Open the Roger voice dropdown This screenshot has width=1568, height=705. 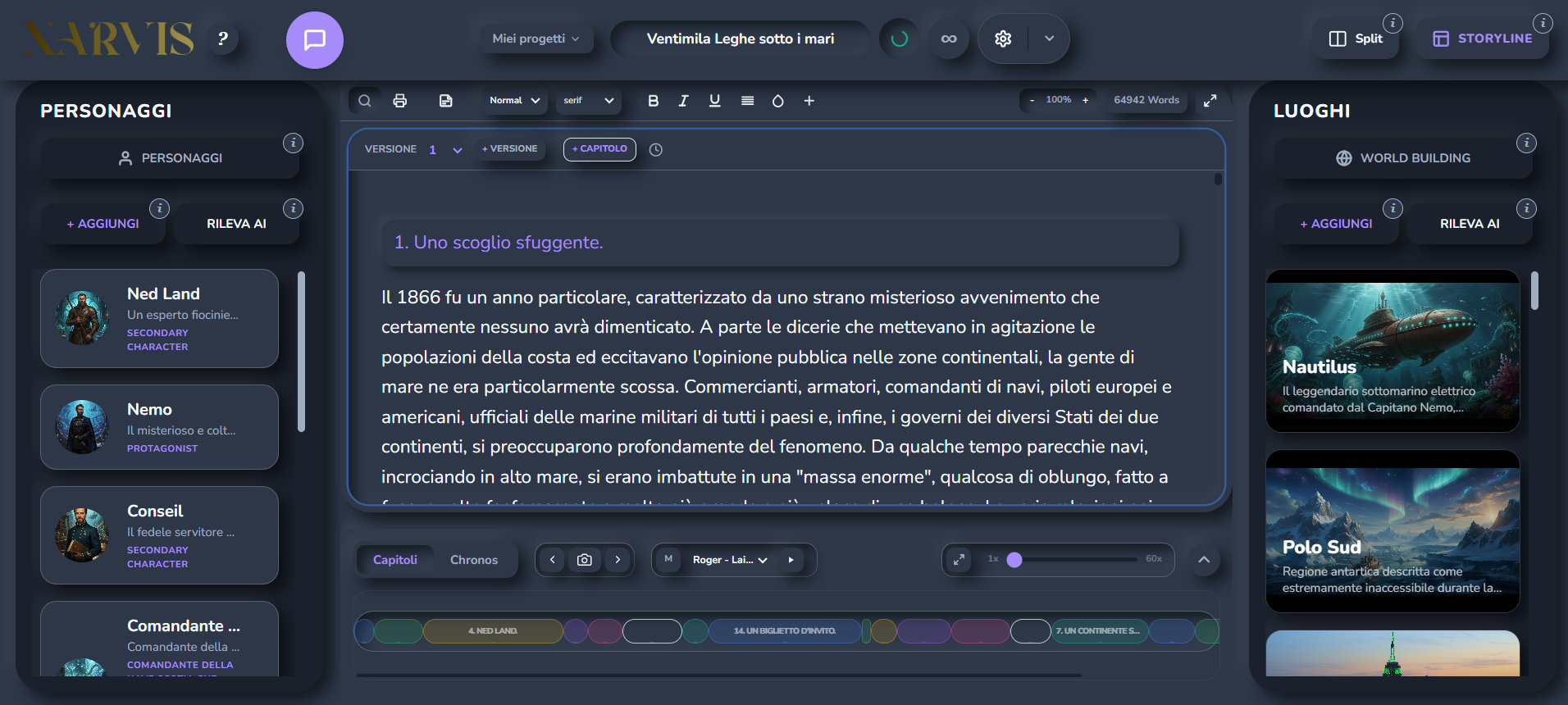[x=730, y=560]
